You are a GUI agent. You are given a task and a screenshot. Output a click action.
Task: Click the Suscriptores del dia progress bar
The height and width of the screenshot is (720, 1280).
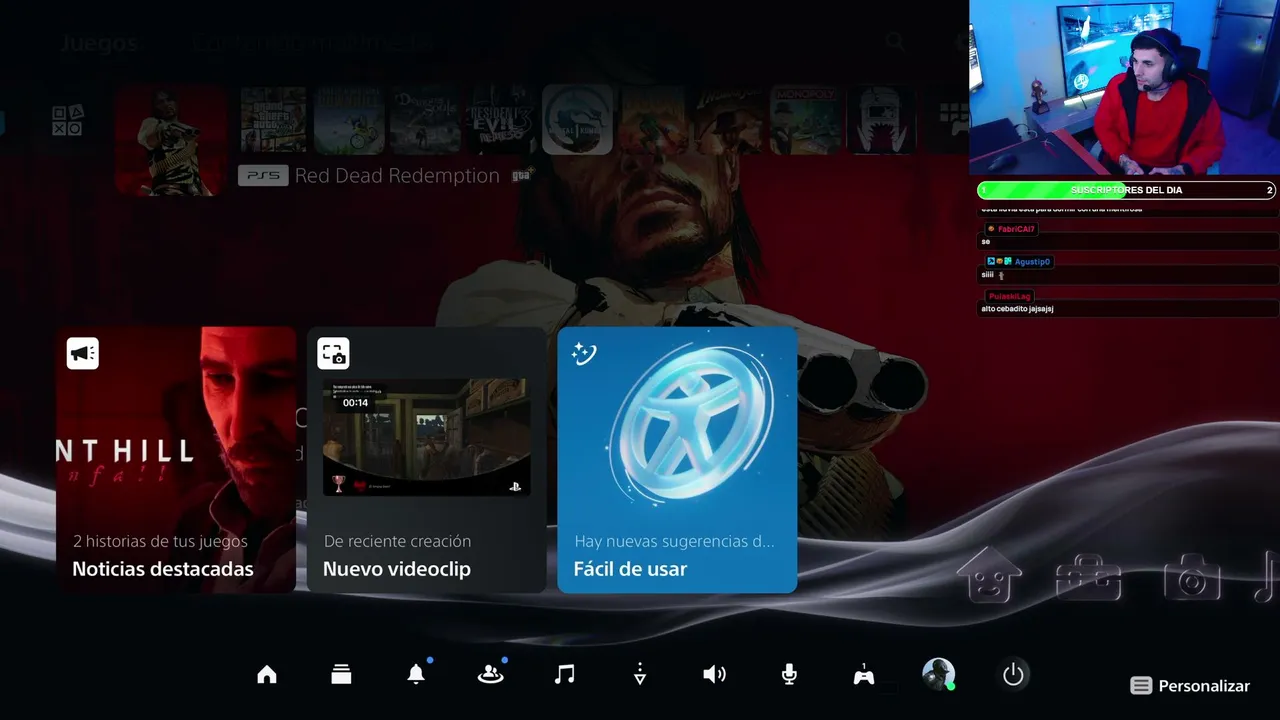pyautogui.click(x=1126, y=190)
